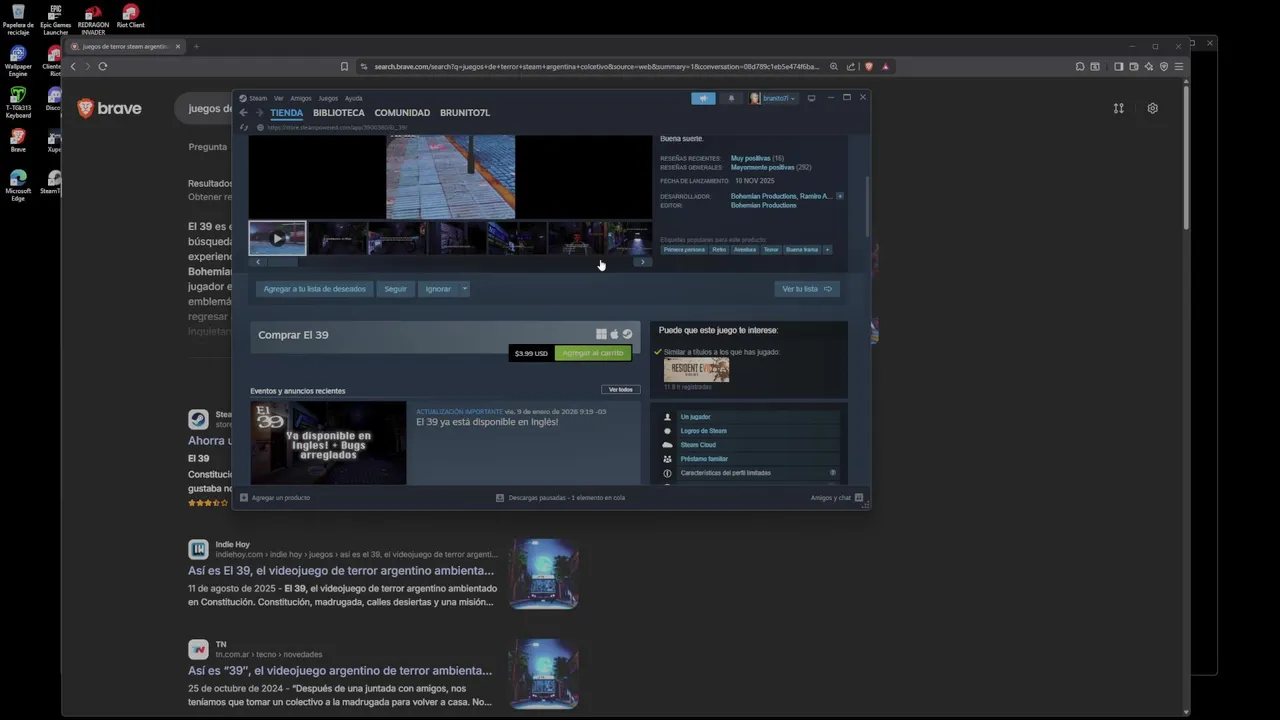Reload page in Brave browser

point(102,66)
